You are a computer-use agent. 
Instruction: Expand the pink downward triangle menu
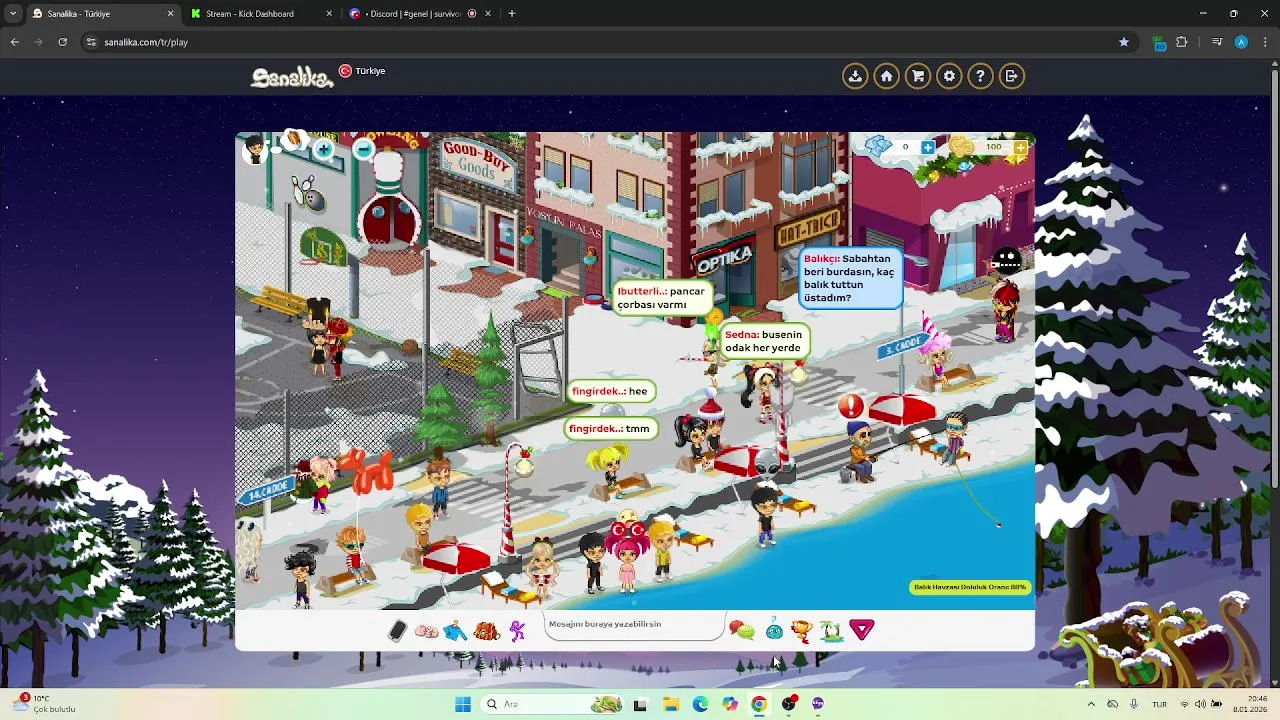[x=862, y=630]
